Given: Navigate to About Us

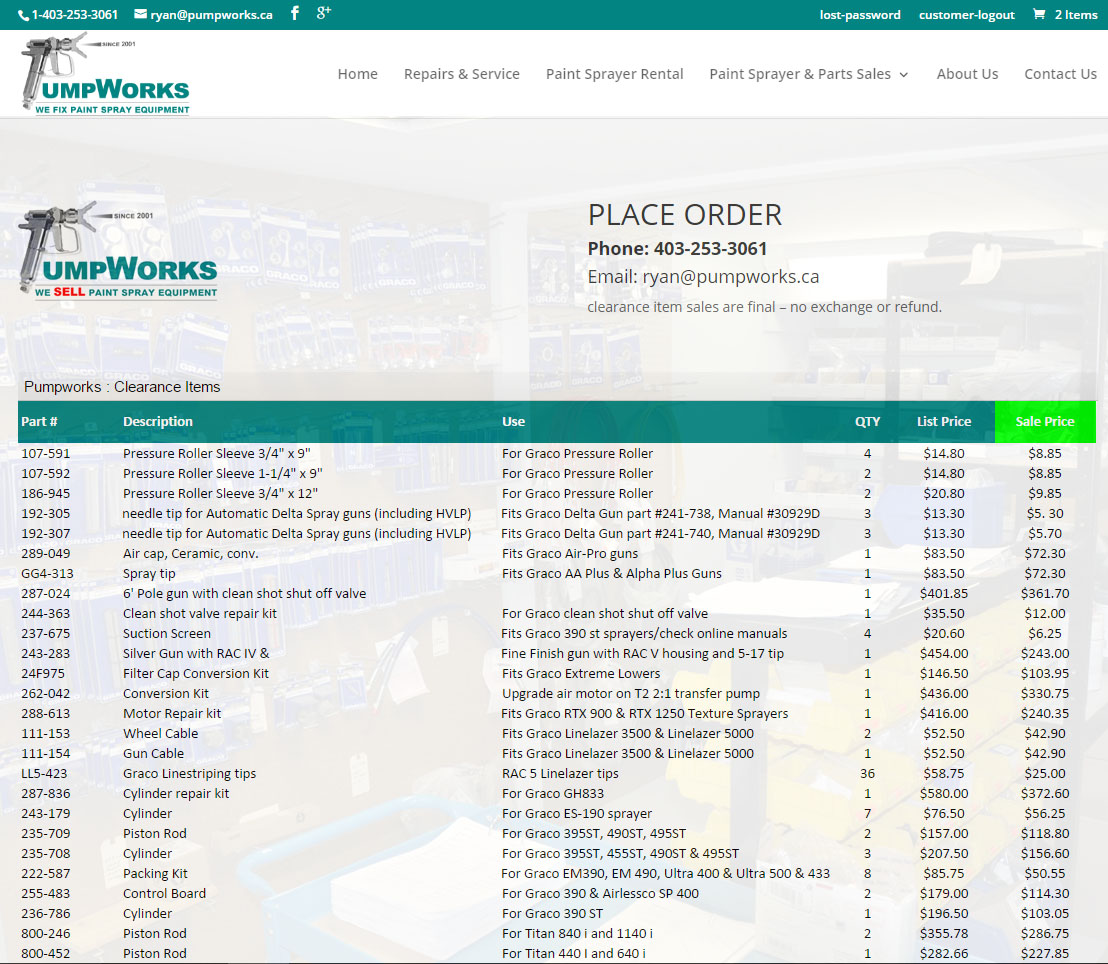Looking at the screenshot, I should click(x=967, y=74).
